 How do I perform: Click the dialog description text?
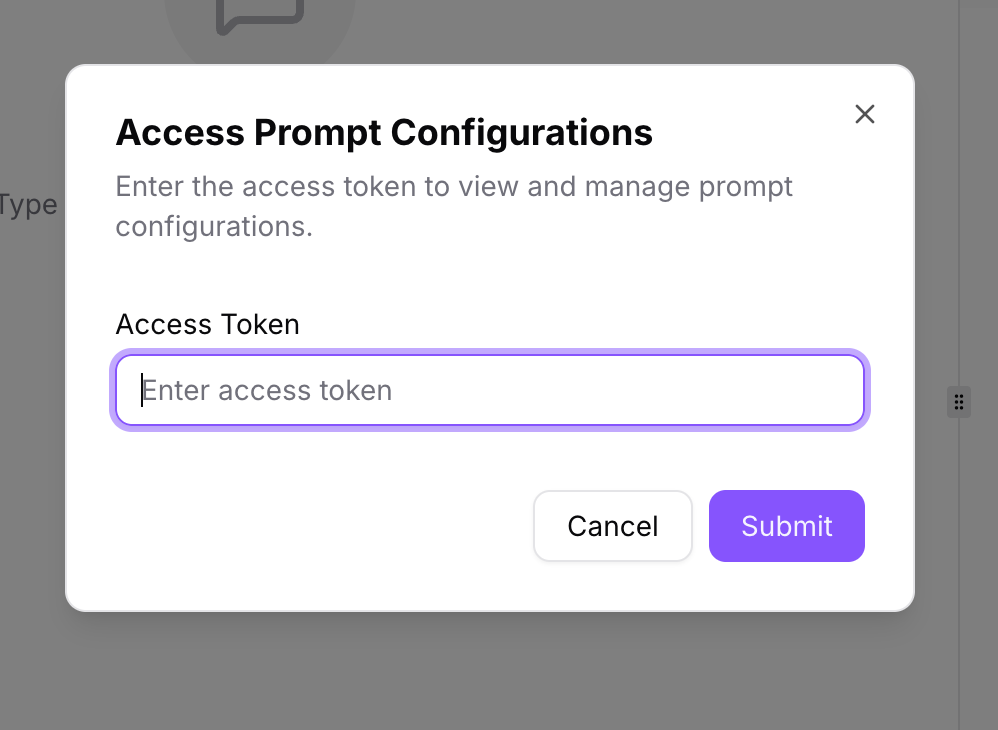(x=454, y=206)
